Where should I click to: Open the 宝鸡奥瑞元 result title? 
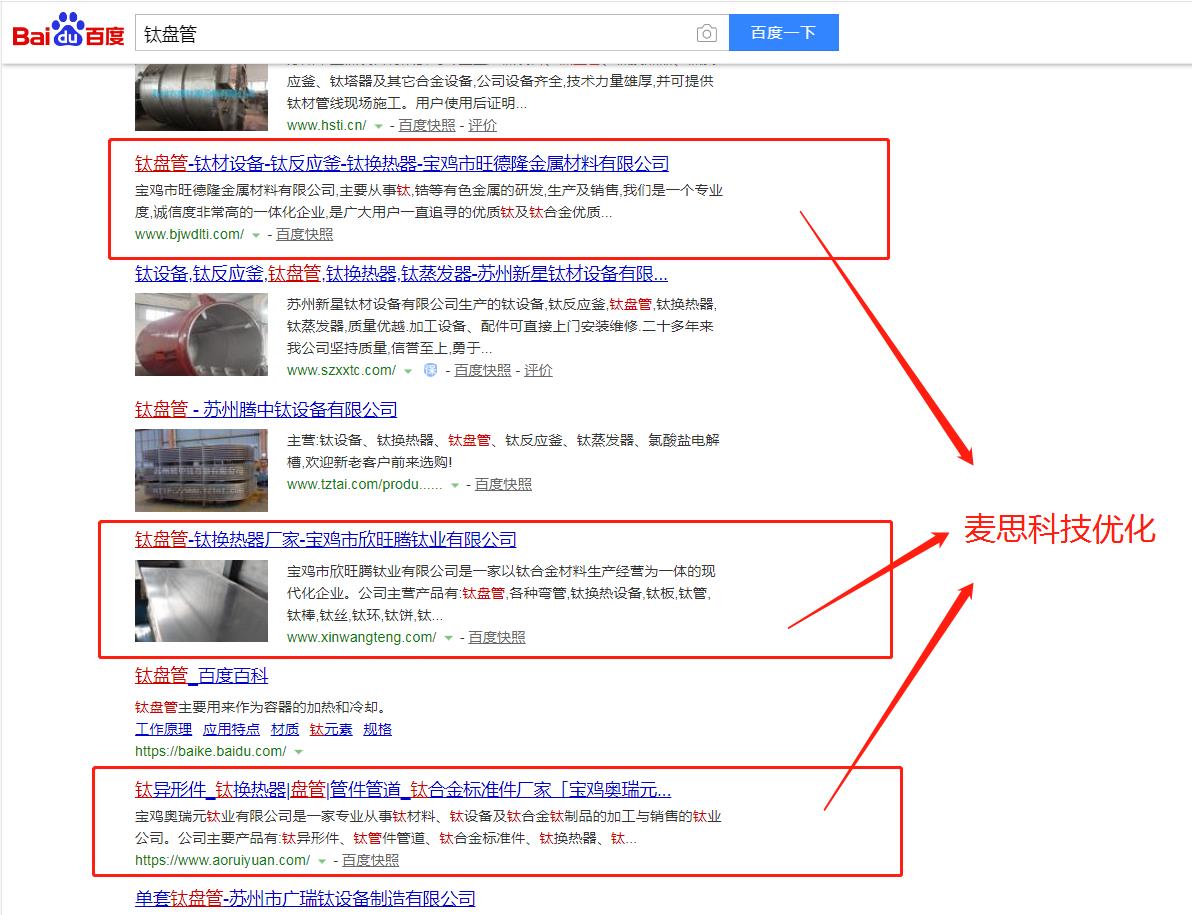point(403,790)
